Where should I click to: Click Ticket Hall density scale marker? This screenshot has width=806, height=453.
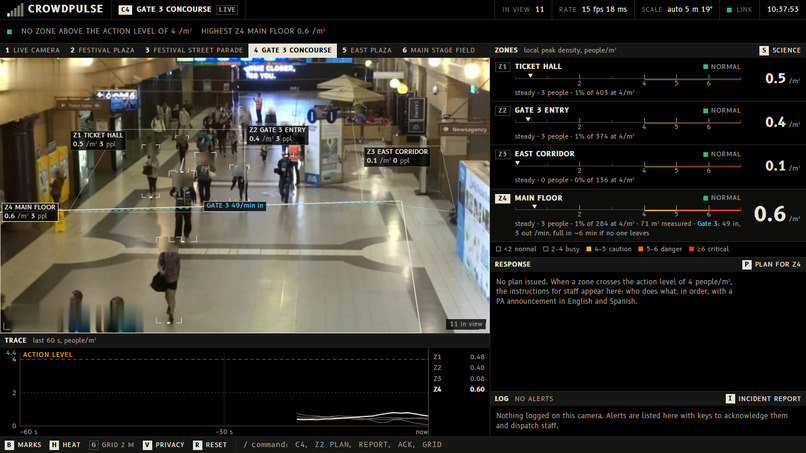click(x=530, y=76)
